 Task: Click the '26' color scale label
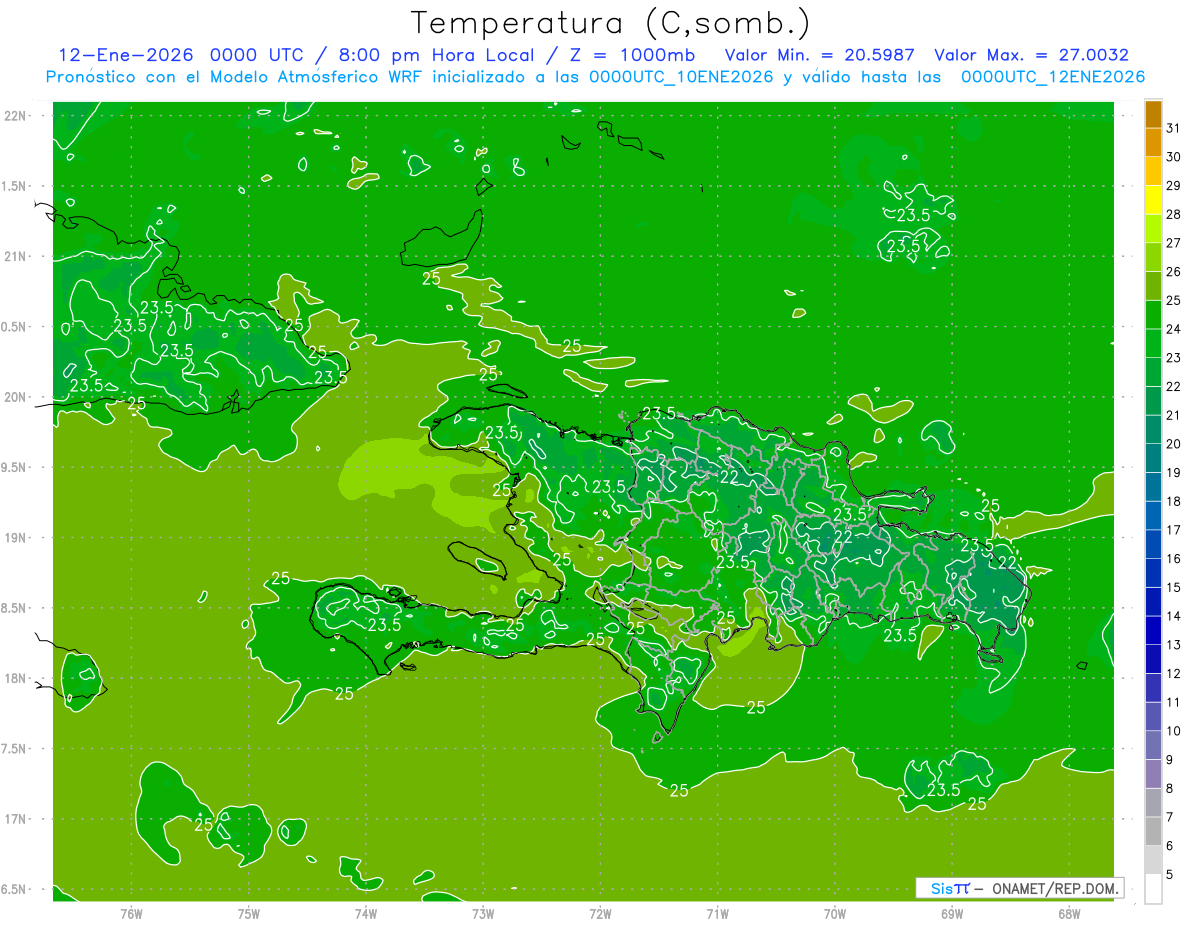1173,272
